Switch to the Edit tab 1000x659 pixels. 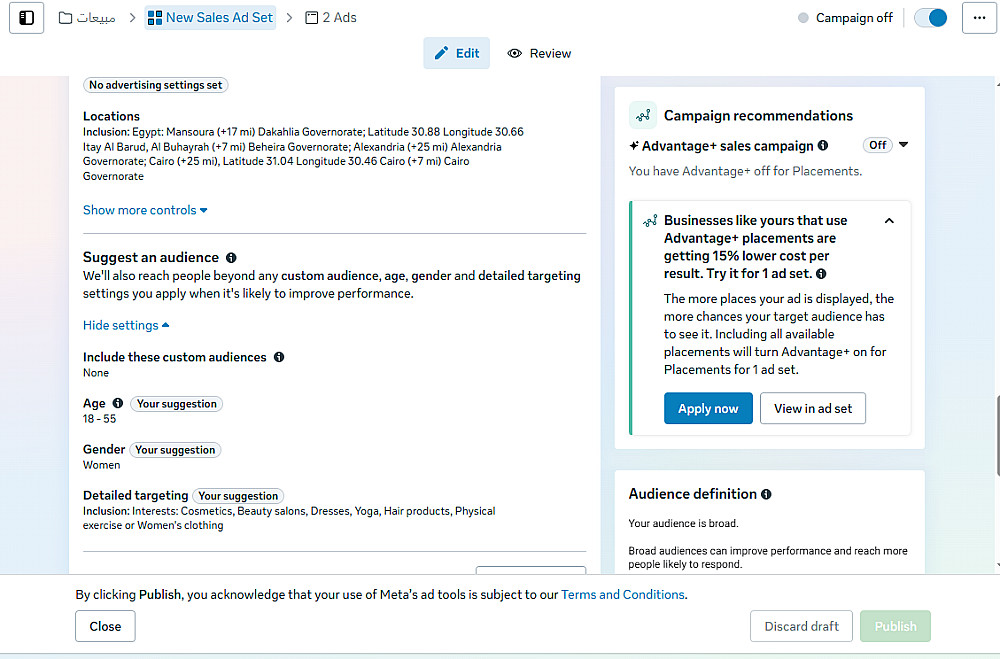[457, 54]
